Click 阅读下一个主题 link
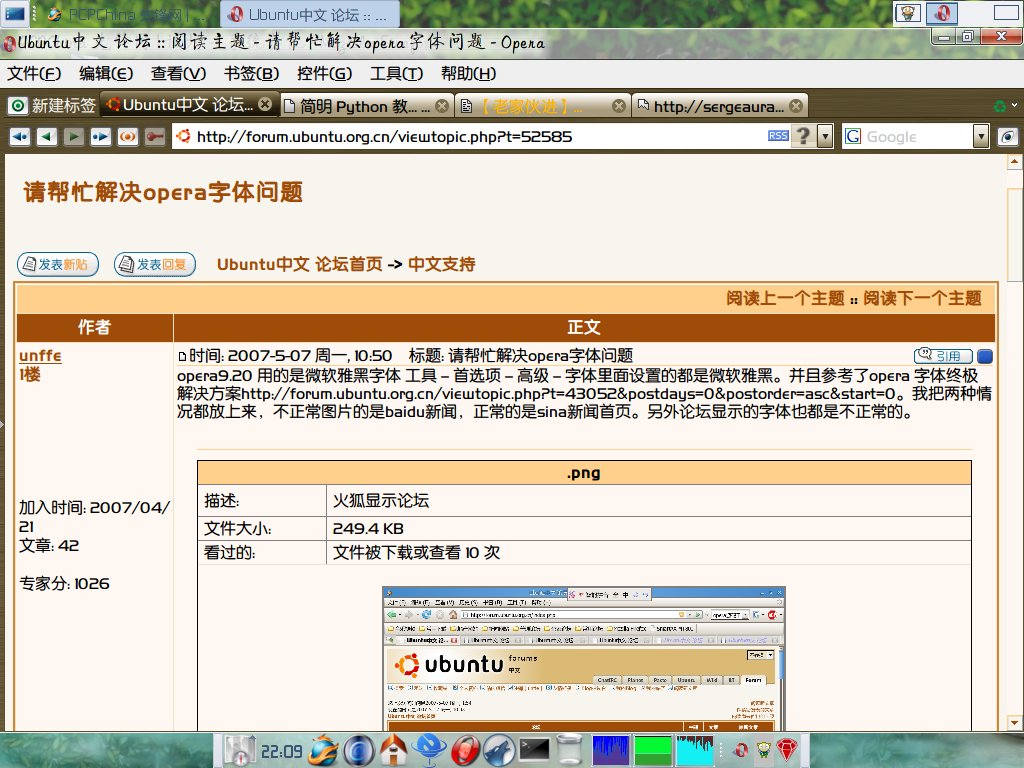Image resolution: width=1024 pixels, height=768 pixels. coord(922,298)
